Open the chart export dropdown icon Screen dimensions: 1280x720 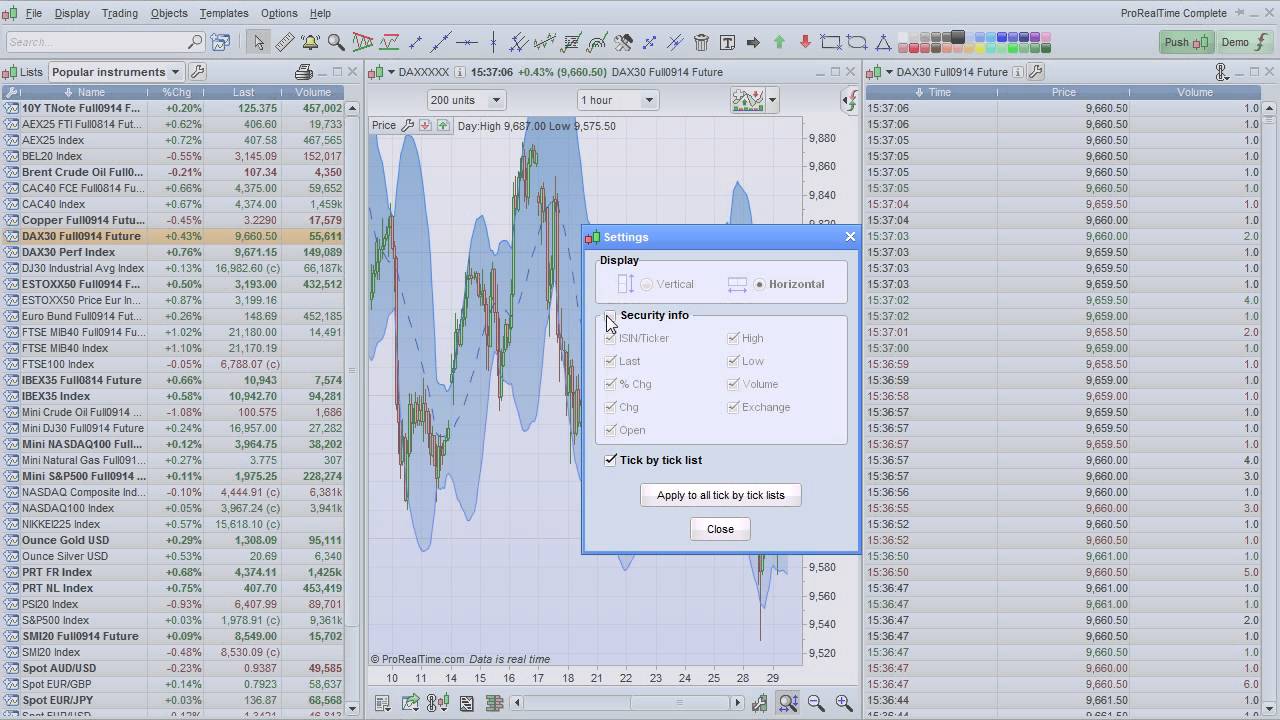coord(411,703)
